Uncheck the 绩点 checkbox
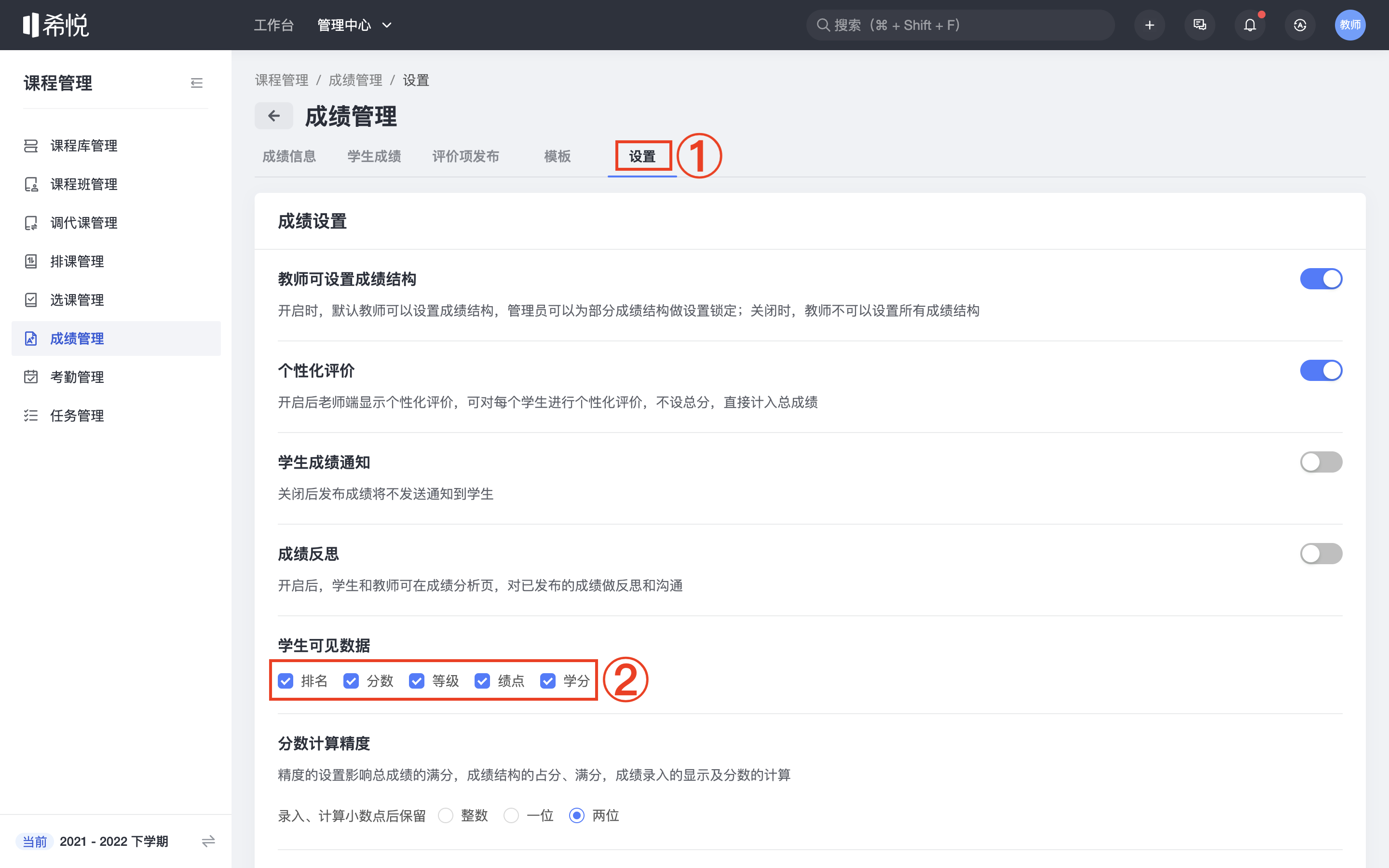Screen dimensions: 1389x868 482,681
